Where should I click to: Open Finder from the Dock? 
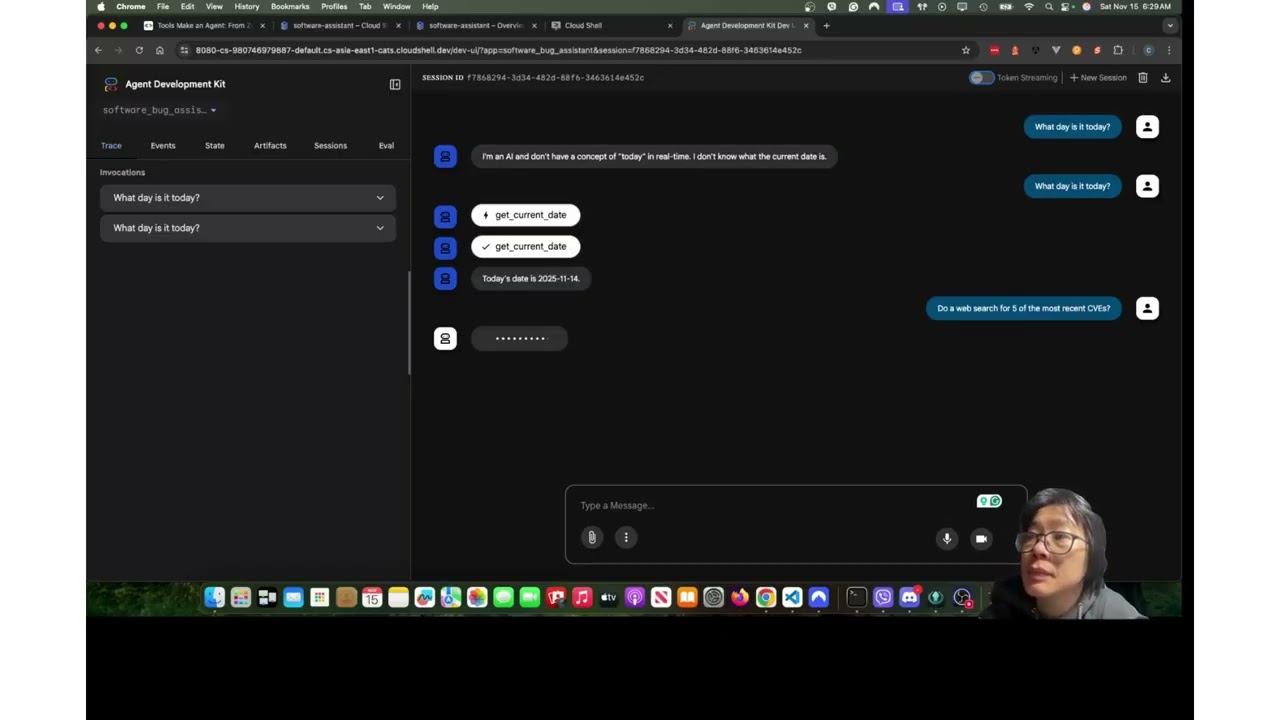click(215, 597)
